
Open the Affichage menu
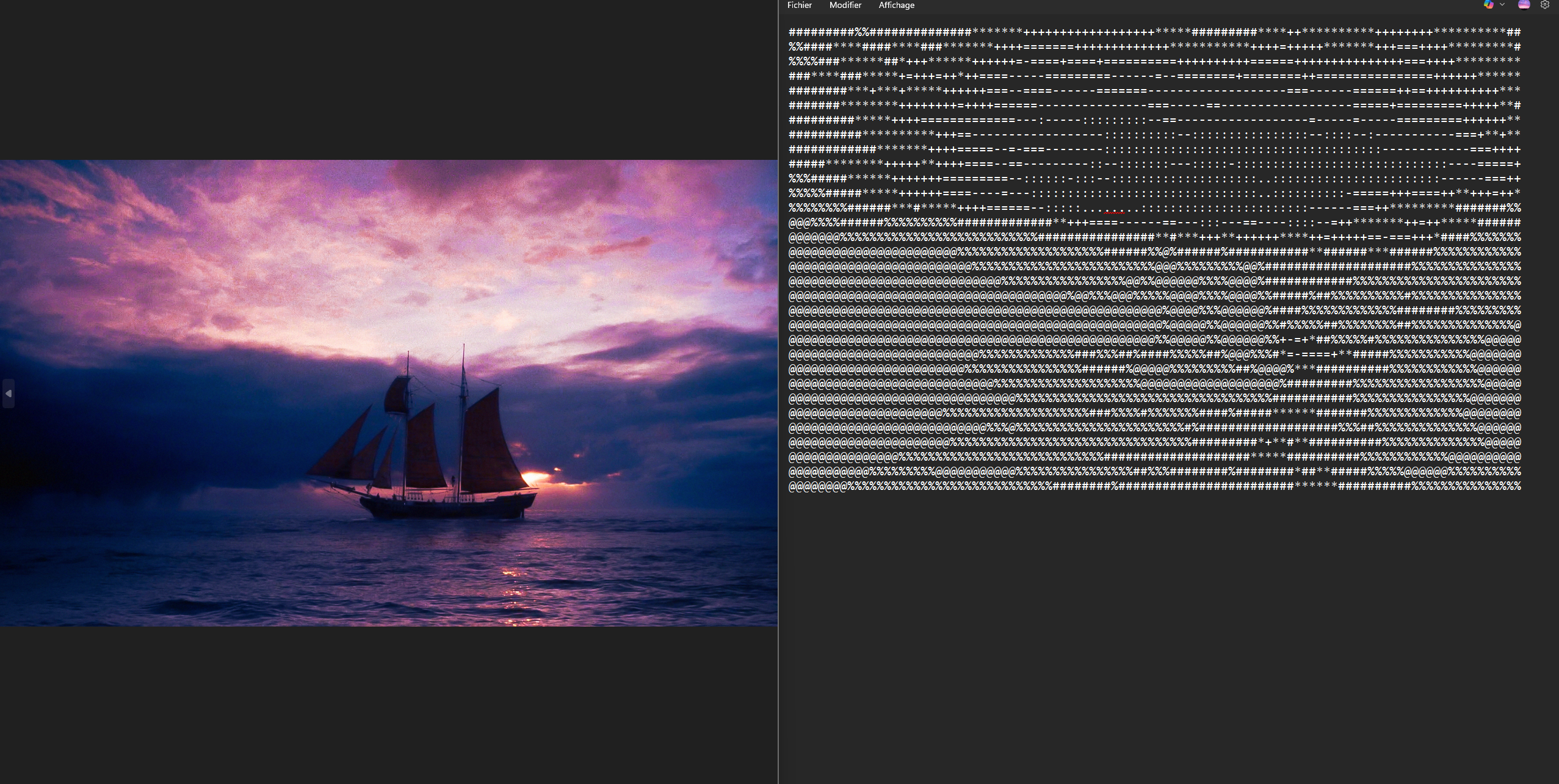pyautogui.click(x=896, y=5)
